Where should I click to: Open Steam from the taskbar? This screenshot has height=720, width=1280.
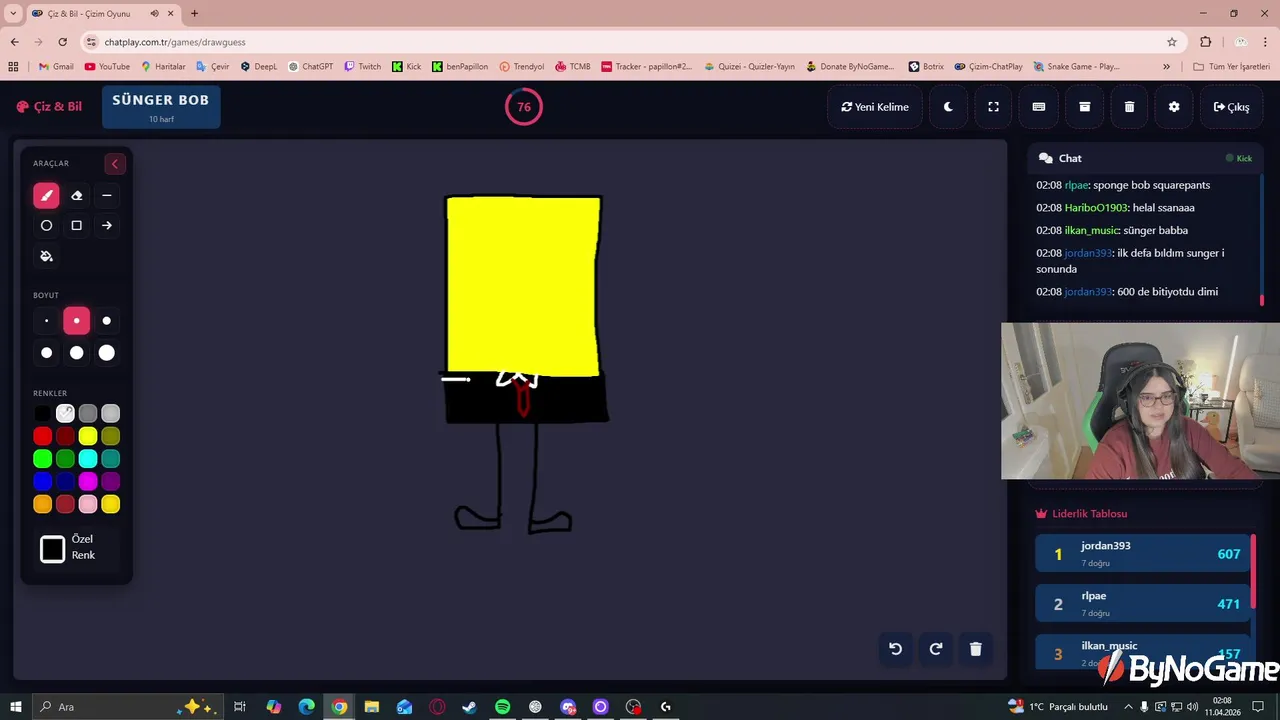[469, 707]
